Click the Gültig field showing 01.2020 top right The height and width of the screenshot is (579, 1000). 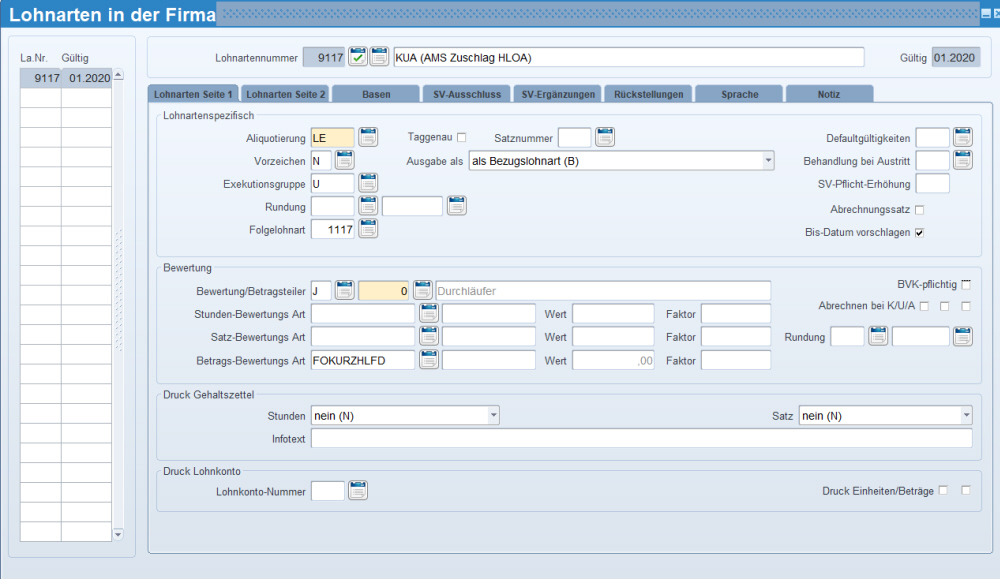click(x=955, y=57)
